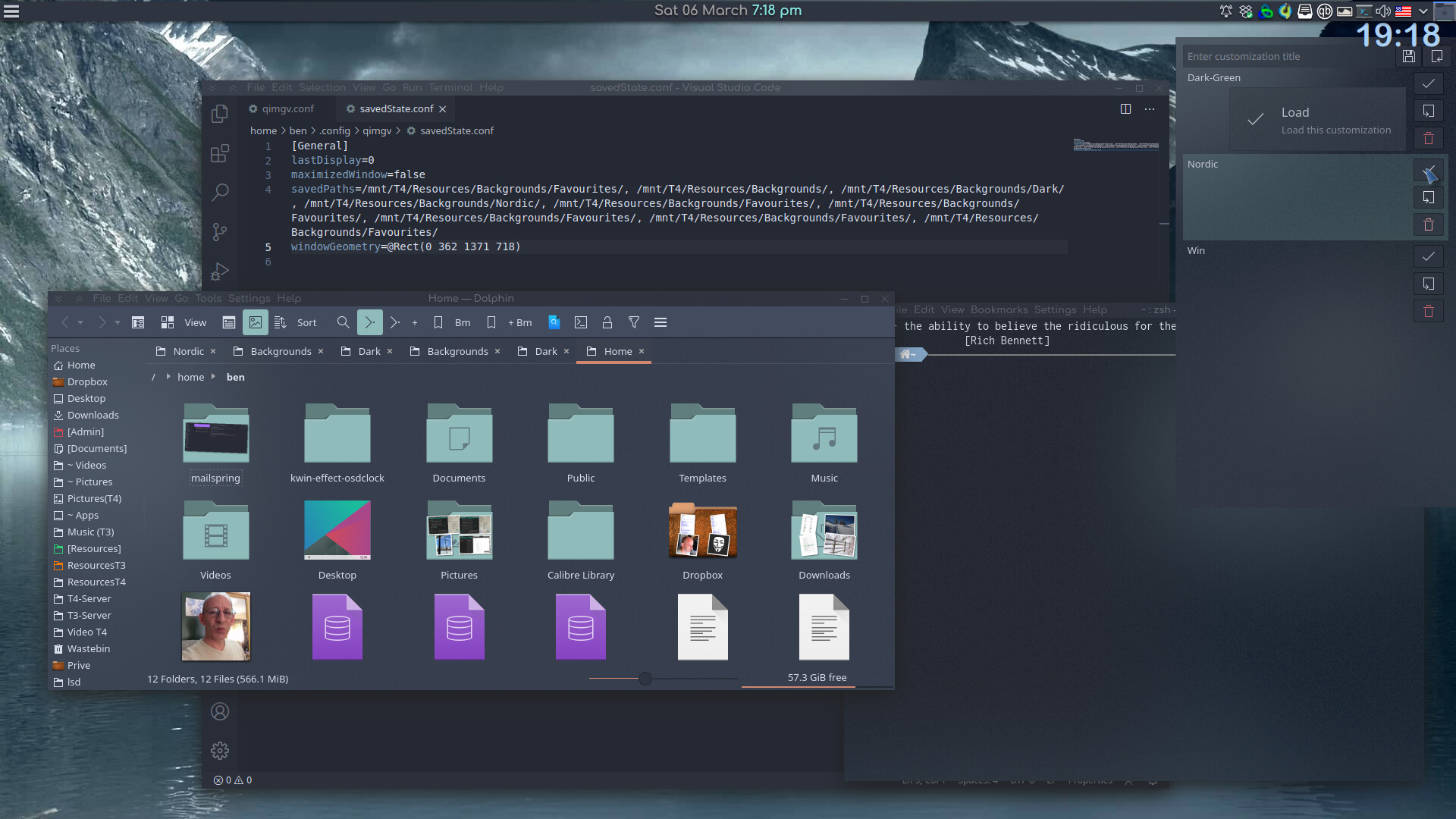This screenshot has width=1456, height=819.
Task: Open the Bookmarks menu in the terminal window
Action: pos(999,309)
